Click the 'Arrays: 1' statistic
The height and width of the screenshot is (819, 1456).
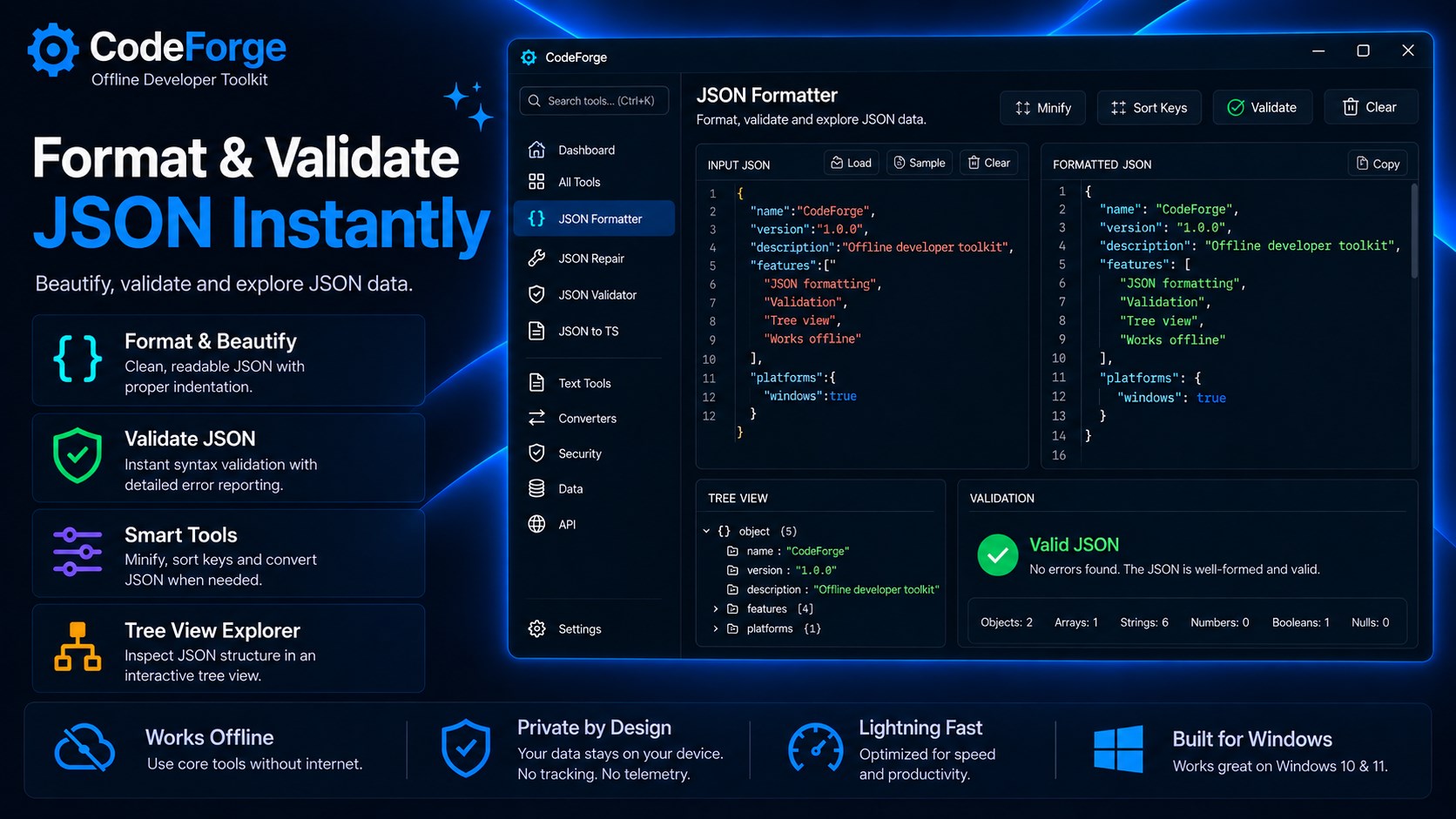(x=1076, y=622)
